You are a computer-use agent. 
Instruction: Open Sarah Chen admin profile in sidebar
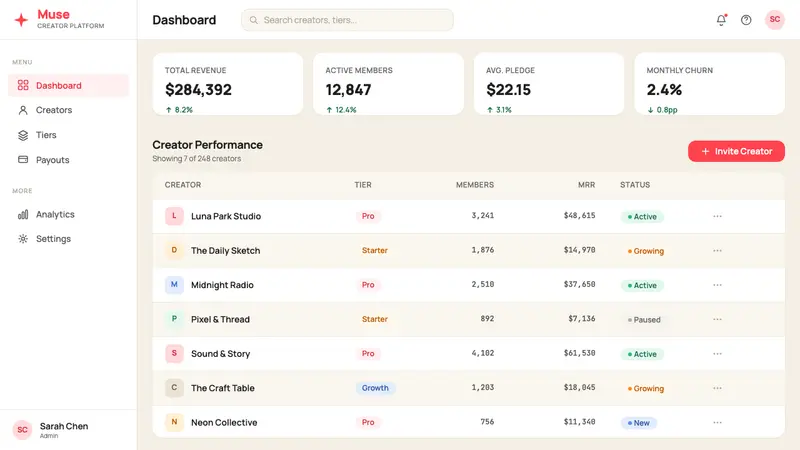pyautogui.click(x=68, y=430)
